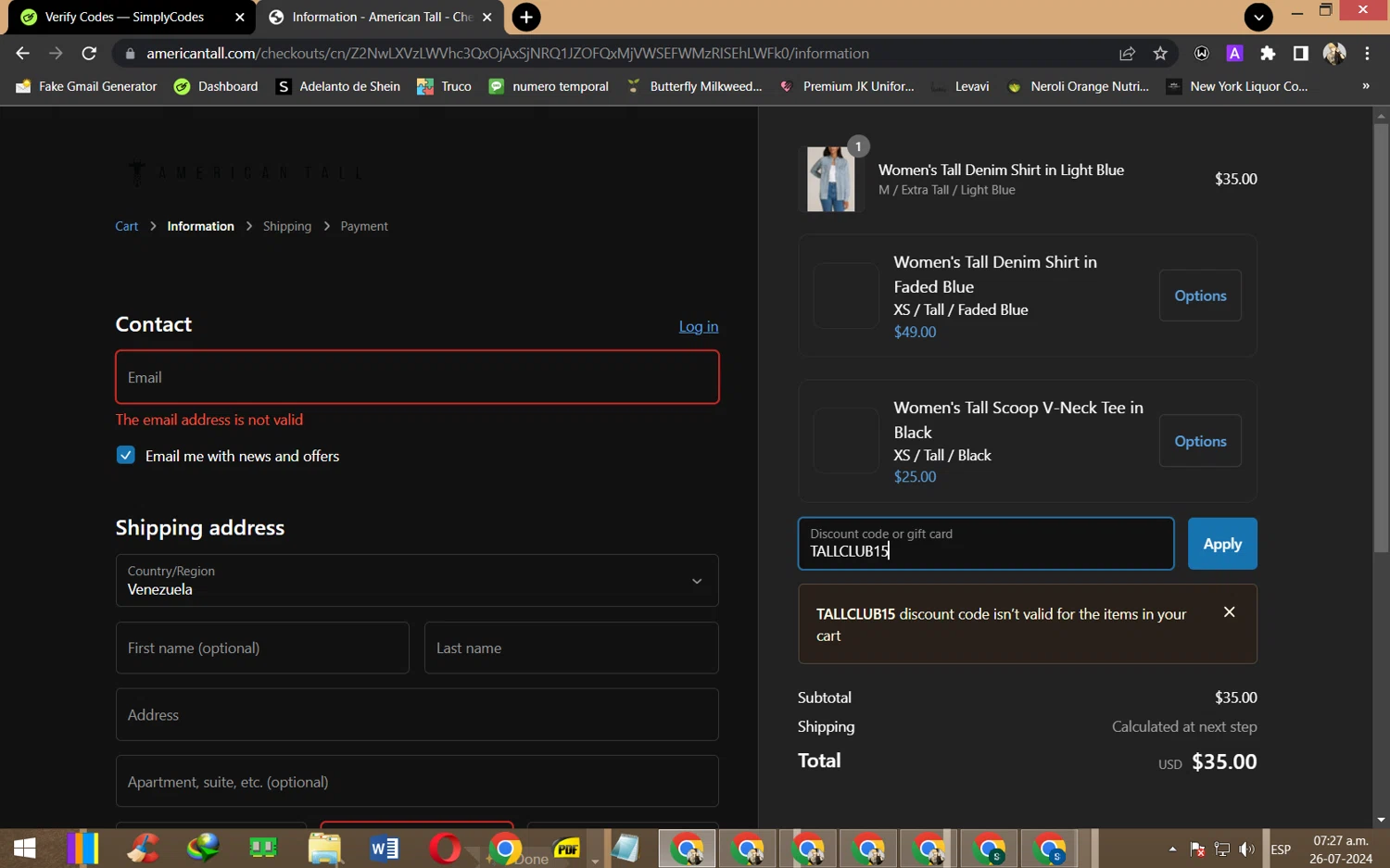The width and height of the screenshot is (1390, 868).
Task: Focus the Email input field
Action: click(417, 377)
